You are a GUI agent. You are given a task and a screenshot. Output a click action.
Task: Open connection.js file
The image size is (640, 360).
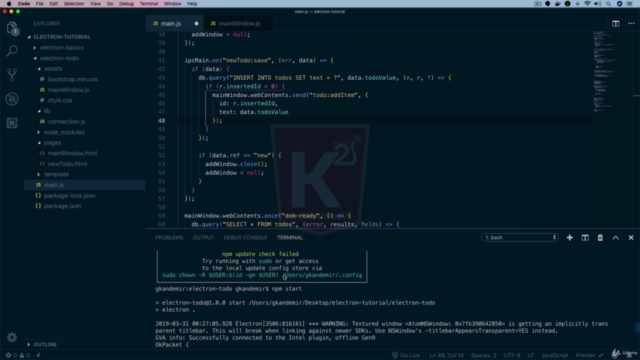pos(66,122)
